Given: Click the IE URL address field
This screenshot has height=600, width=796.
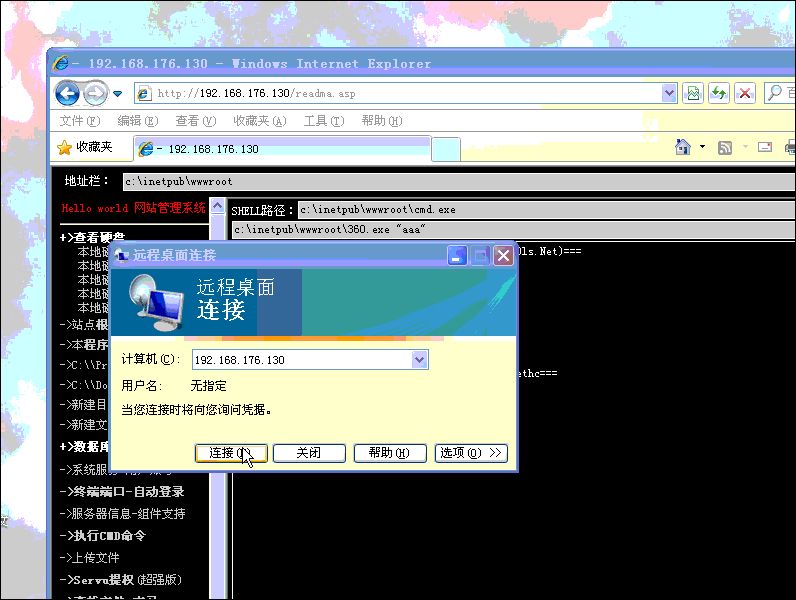Looking at the screenshot, I should (398, 93).
